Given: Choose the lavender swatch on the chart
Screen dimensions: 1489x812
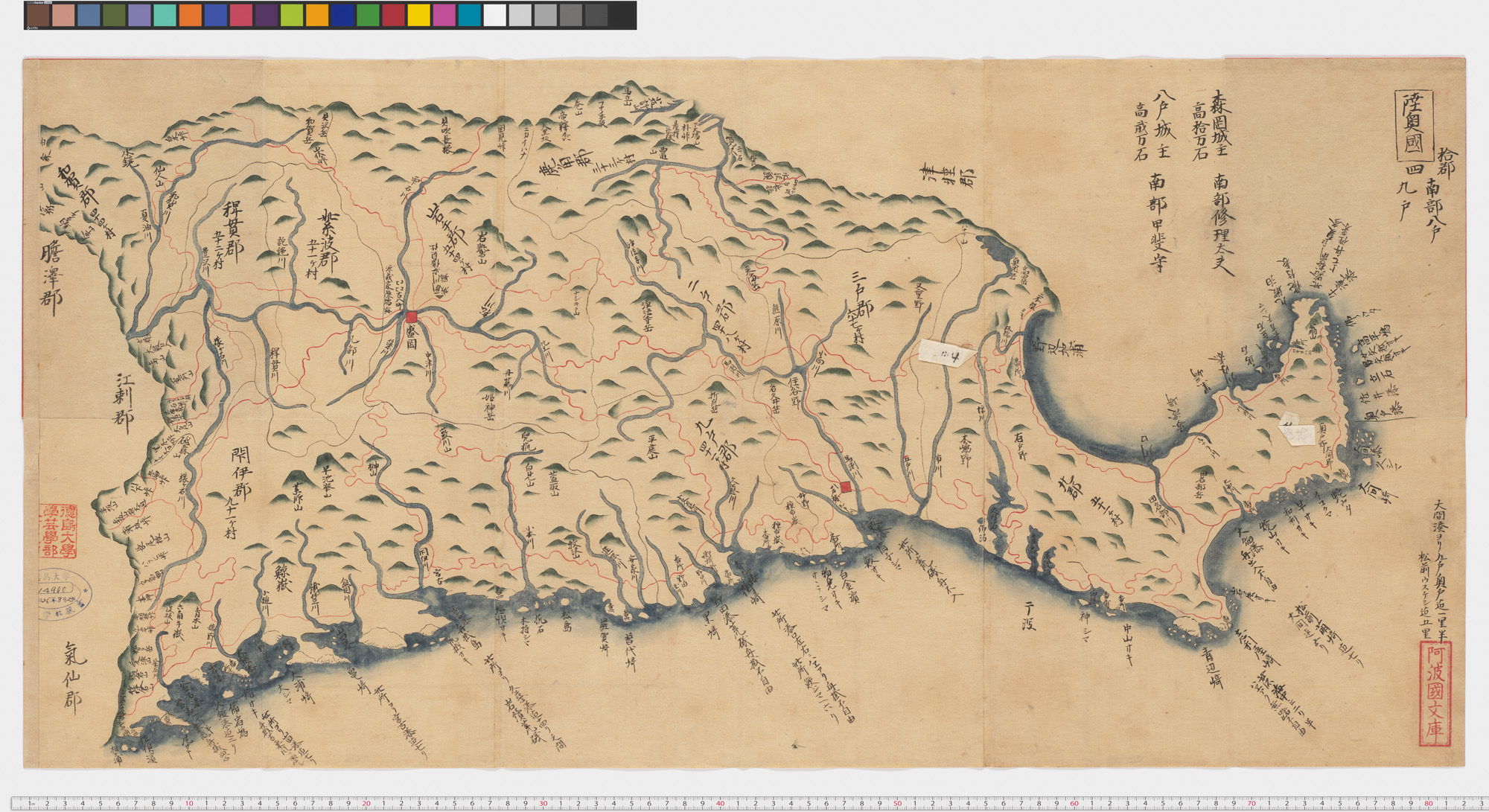Looking at the screenshot, I should pyautogui.click(x=139, y=16).
